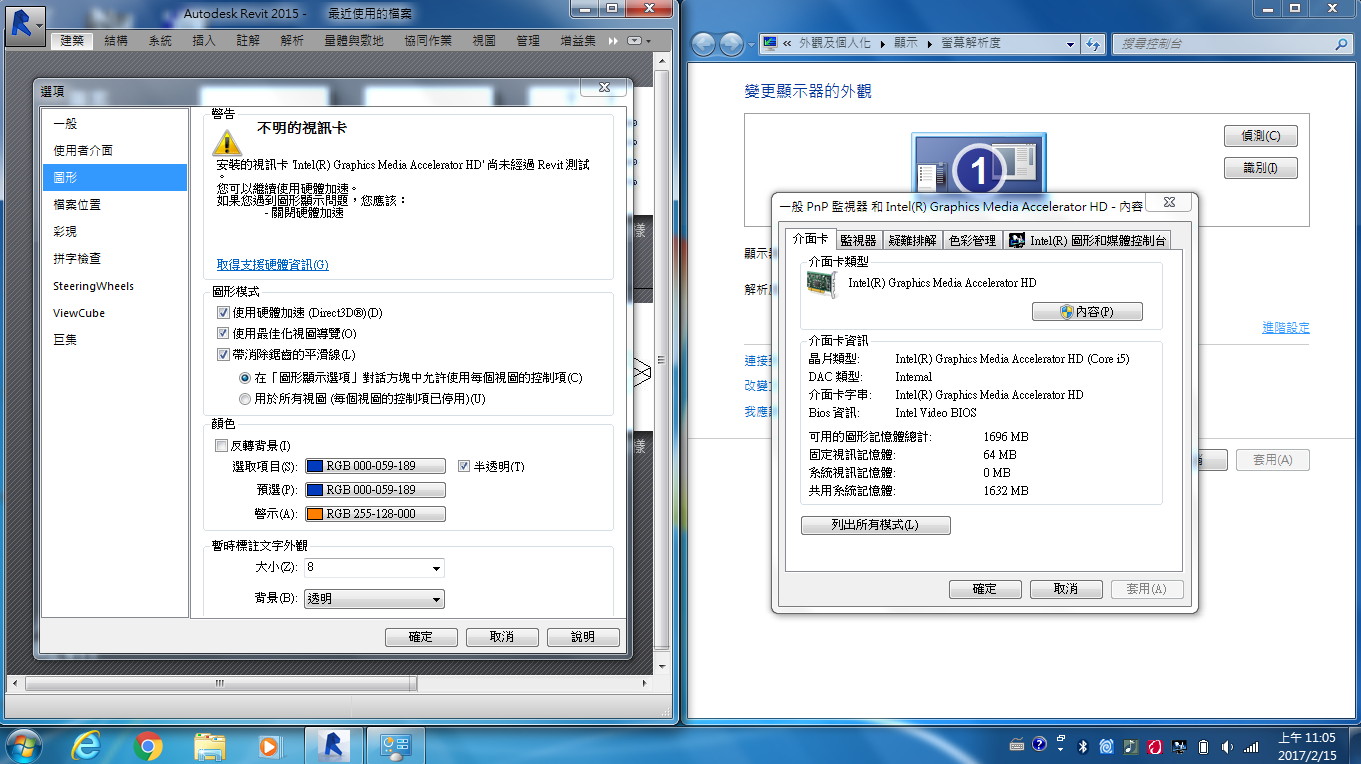Viewport: 1361px width, 764px height.
Task: Open Intel(R) 圖形和媒體控制台 tab
Action: 1087,241
